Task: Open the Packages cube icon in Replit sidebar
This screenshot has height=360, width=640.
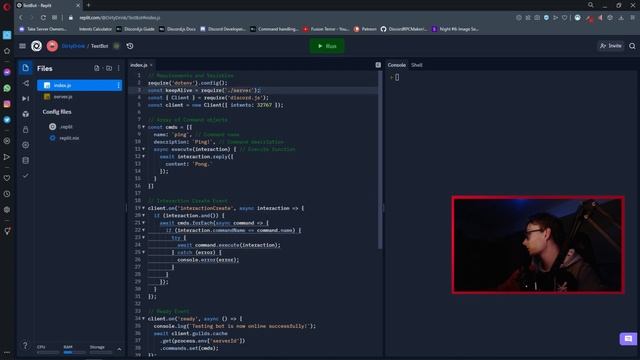Action: 25,114
